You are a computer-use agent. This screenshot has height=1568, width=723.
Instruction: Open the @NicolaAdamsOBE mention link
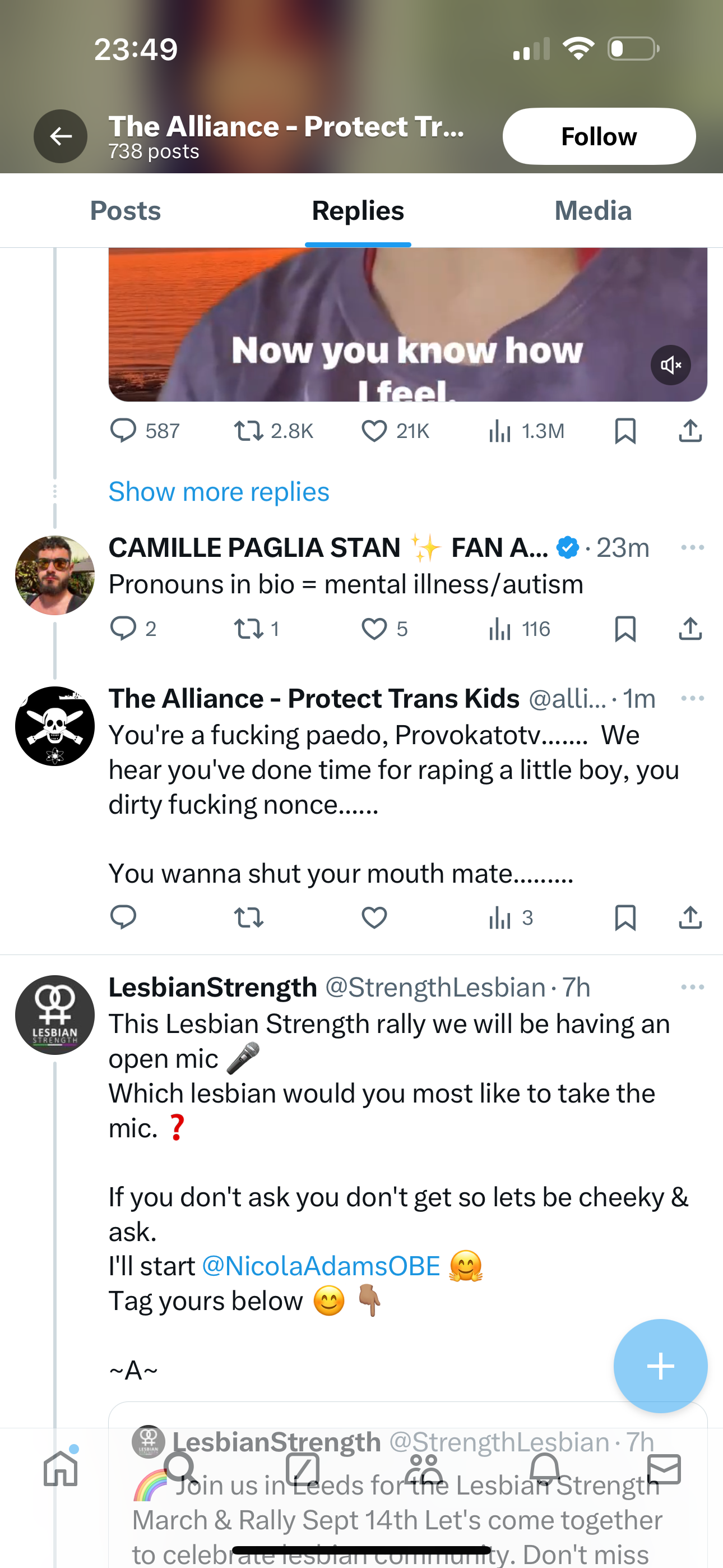pos(321,1266)
